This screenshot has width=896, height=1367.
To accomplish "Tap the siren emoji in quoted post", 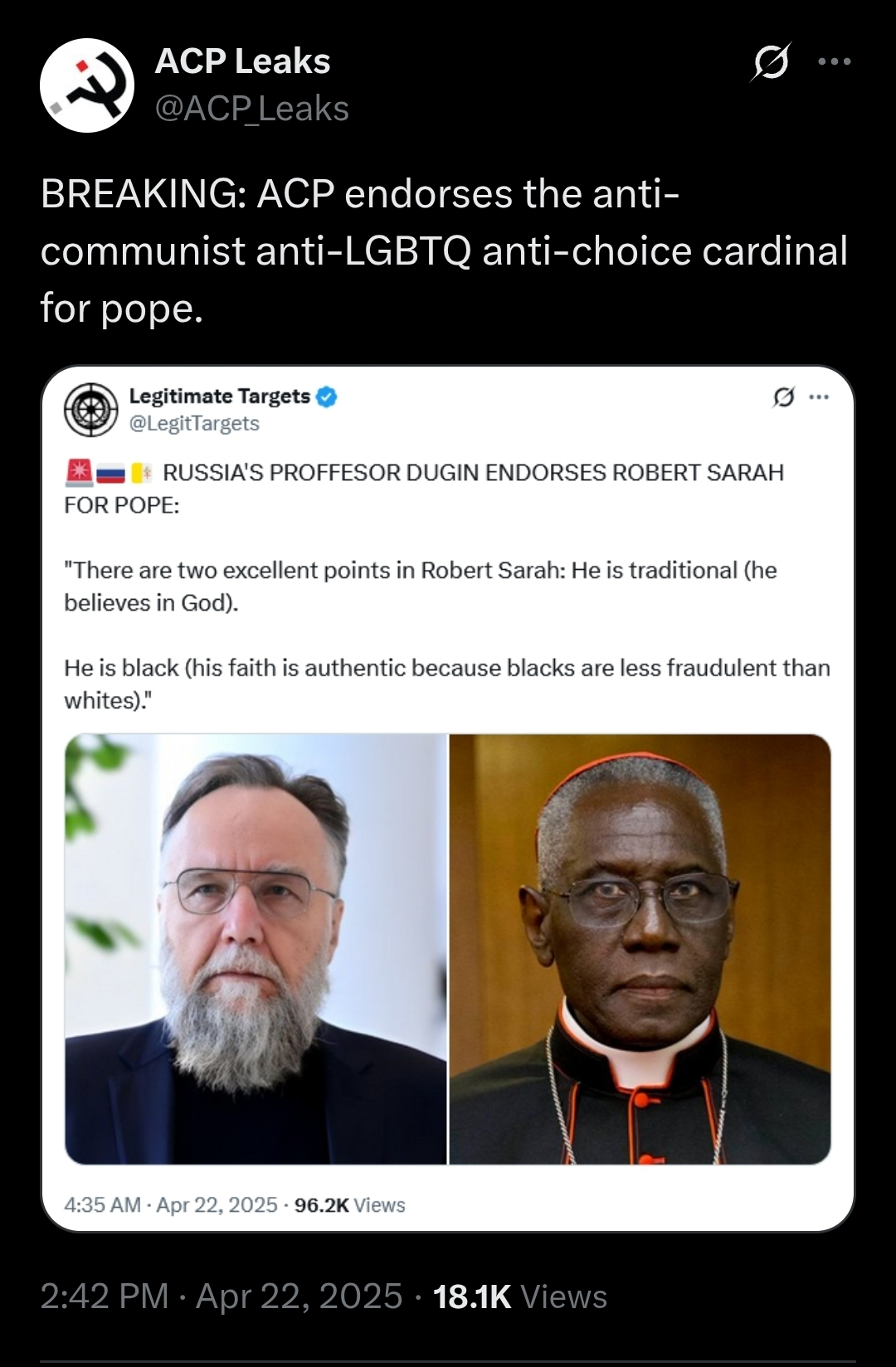I will (x=79, y=473).
